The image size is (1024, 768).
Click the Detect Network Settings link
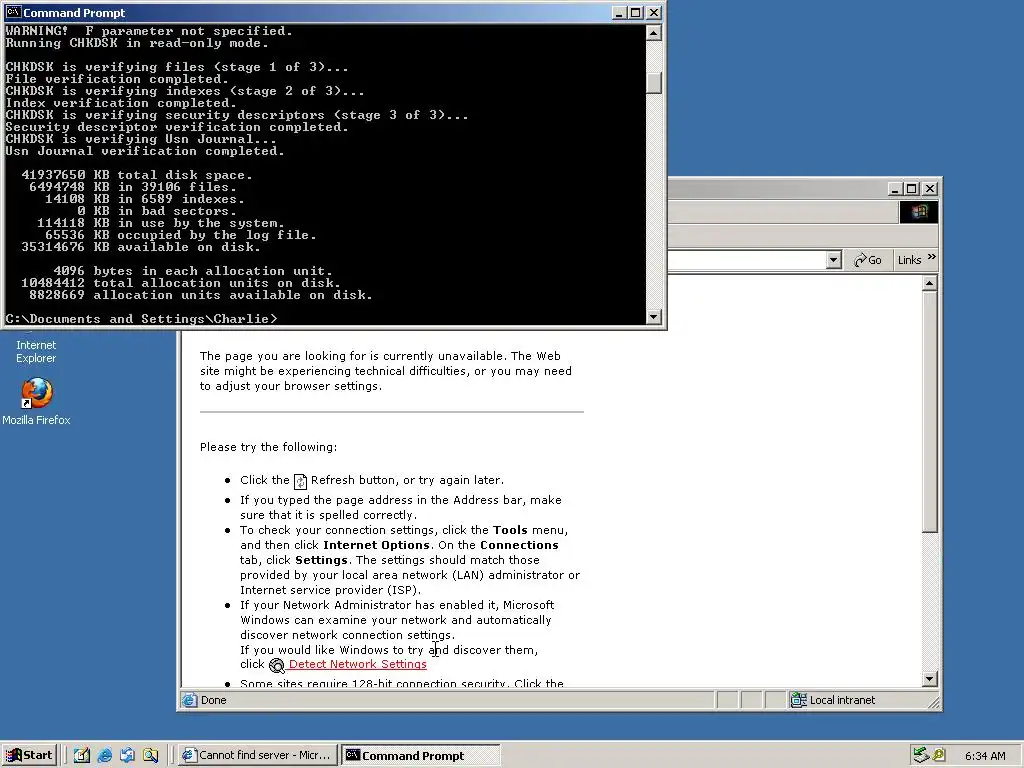[x=357, y=664]
